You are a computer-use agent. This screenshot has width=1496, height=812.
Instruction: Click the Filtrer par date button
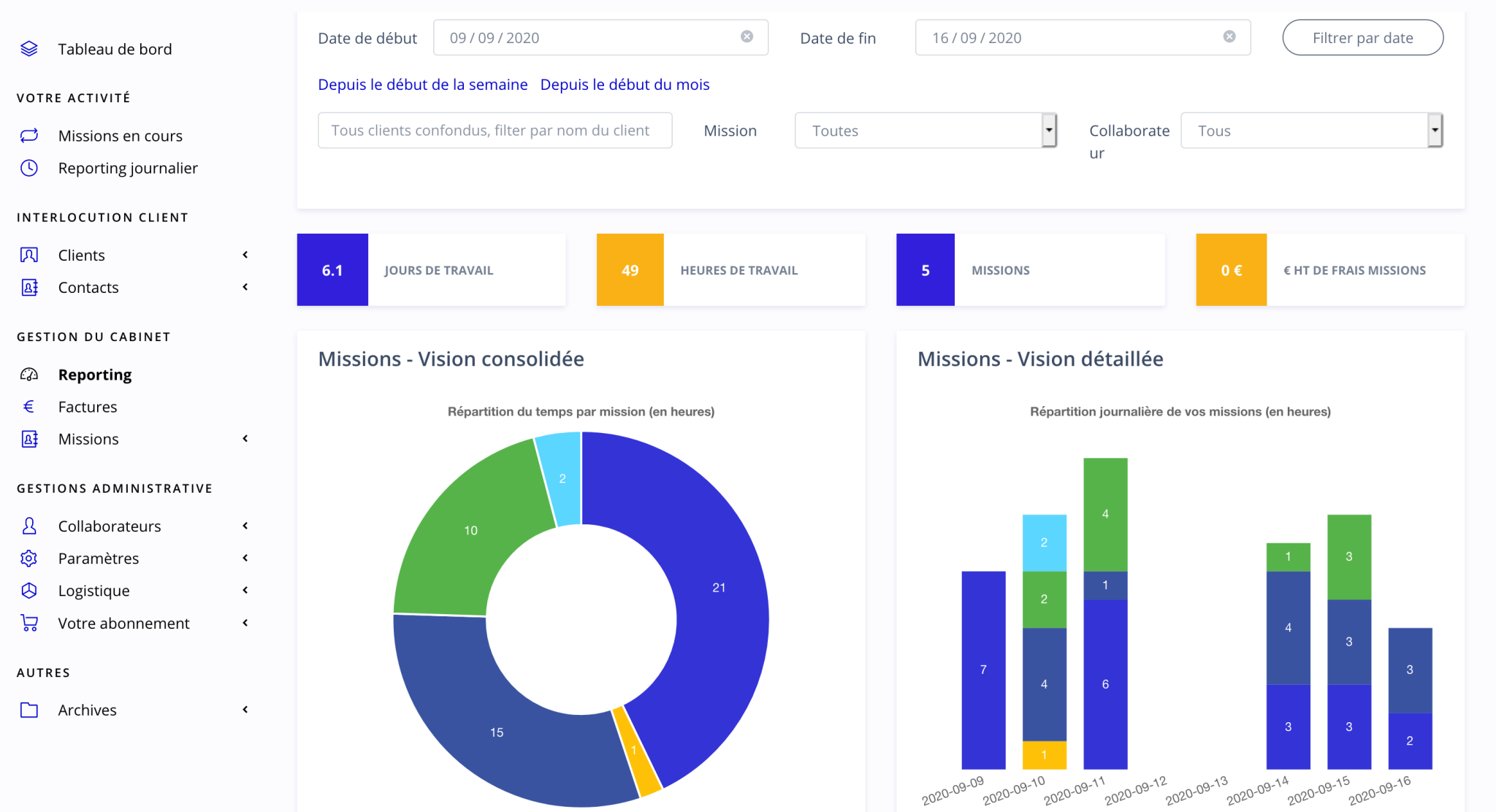click(x=1362, y=38)
